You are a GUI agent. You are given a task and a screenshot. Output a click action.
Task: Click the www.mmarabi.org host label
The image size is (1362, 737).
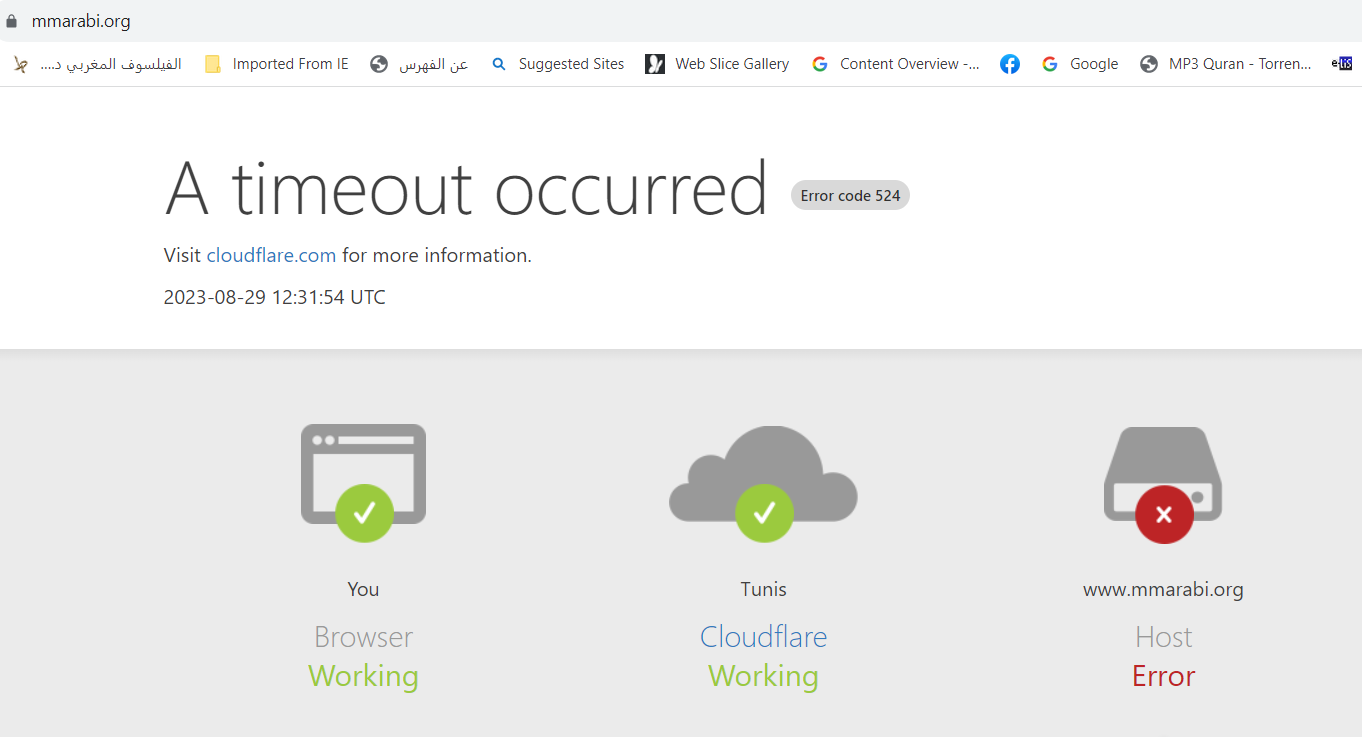pyautogui.click(x=1163, y=589)
